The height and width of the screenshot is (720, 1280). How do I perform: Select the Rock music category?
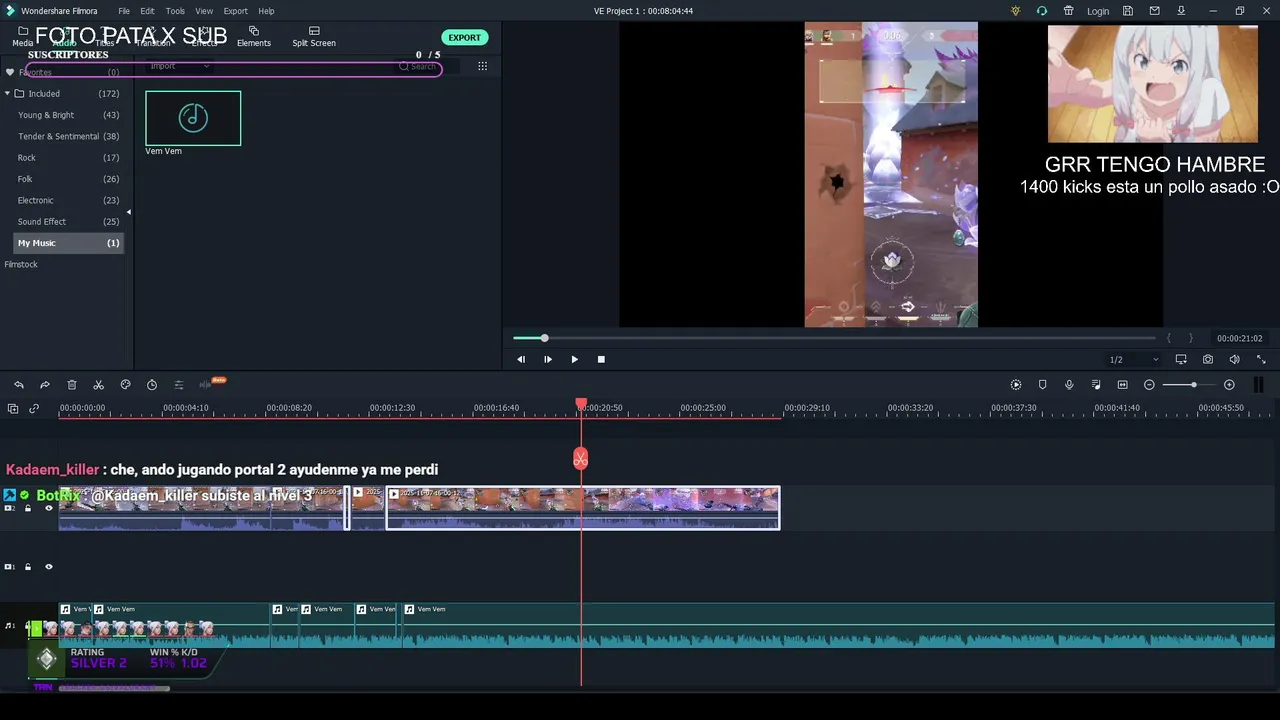pos(68,158)
